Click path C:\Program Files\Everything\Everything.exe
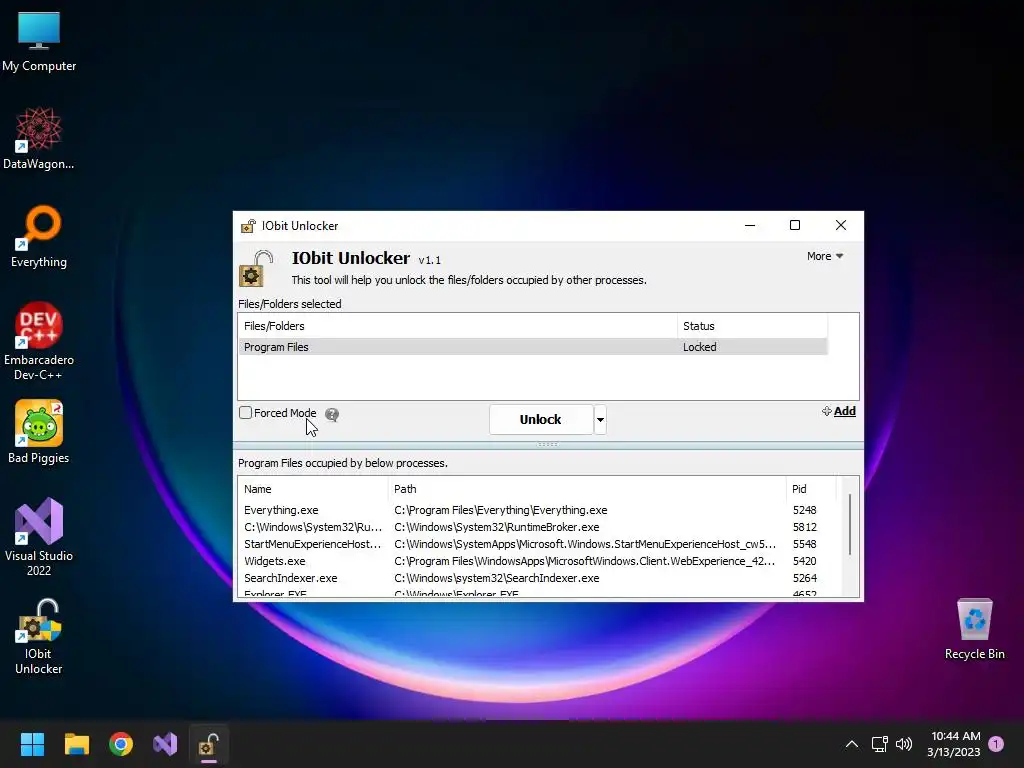 tap(500, 510)
